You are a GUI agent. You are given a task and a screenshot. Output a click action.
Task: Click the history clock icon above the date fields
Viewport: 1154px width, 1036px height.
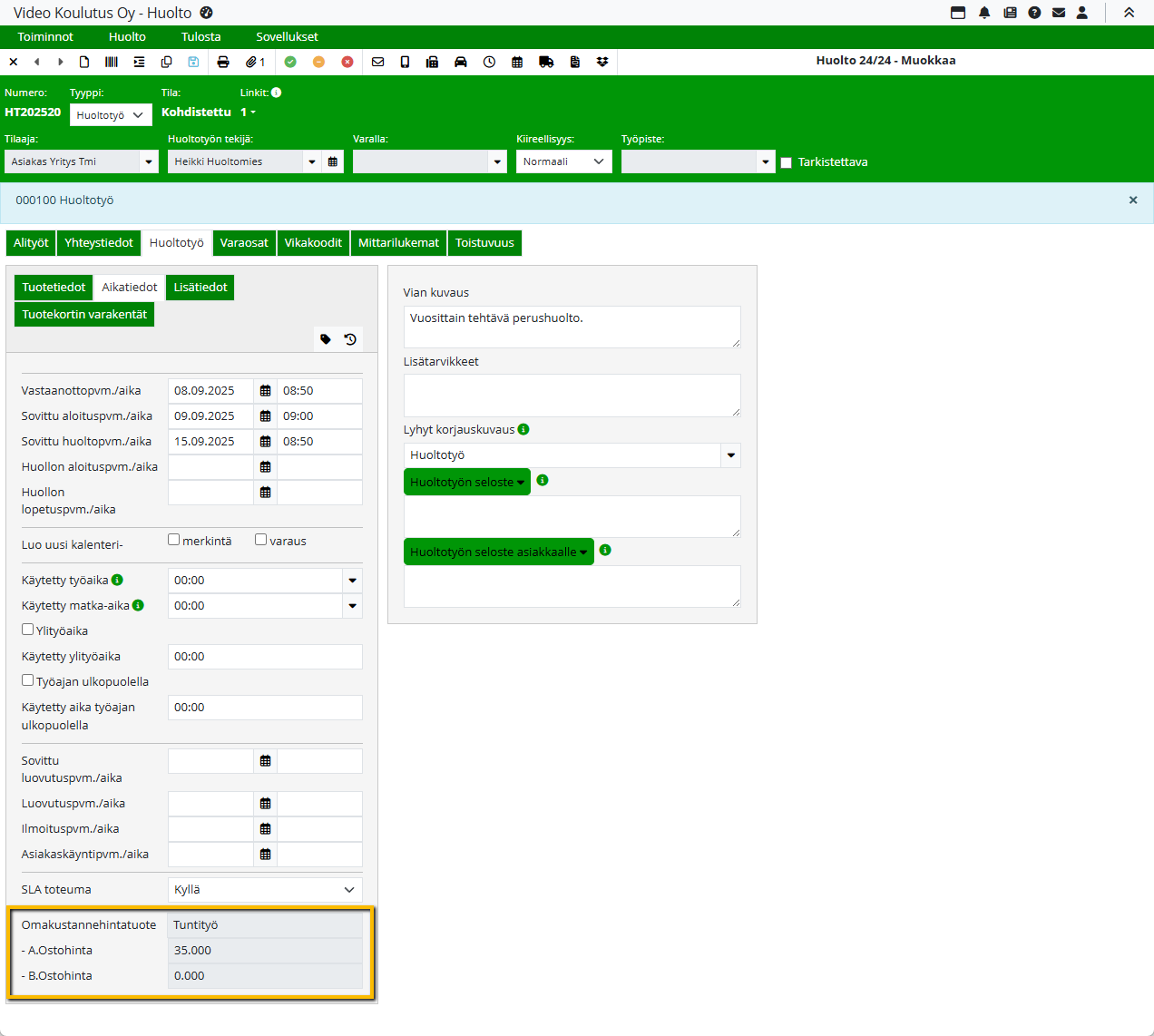350,339
